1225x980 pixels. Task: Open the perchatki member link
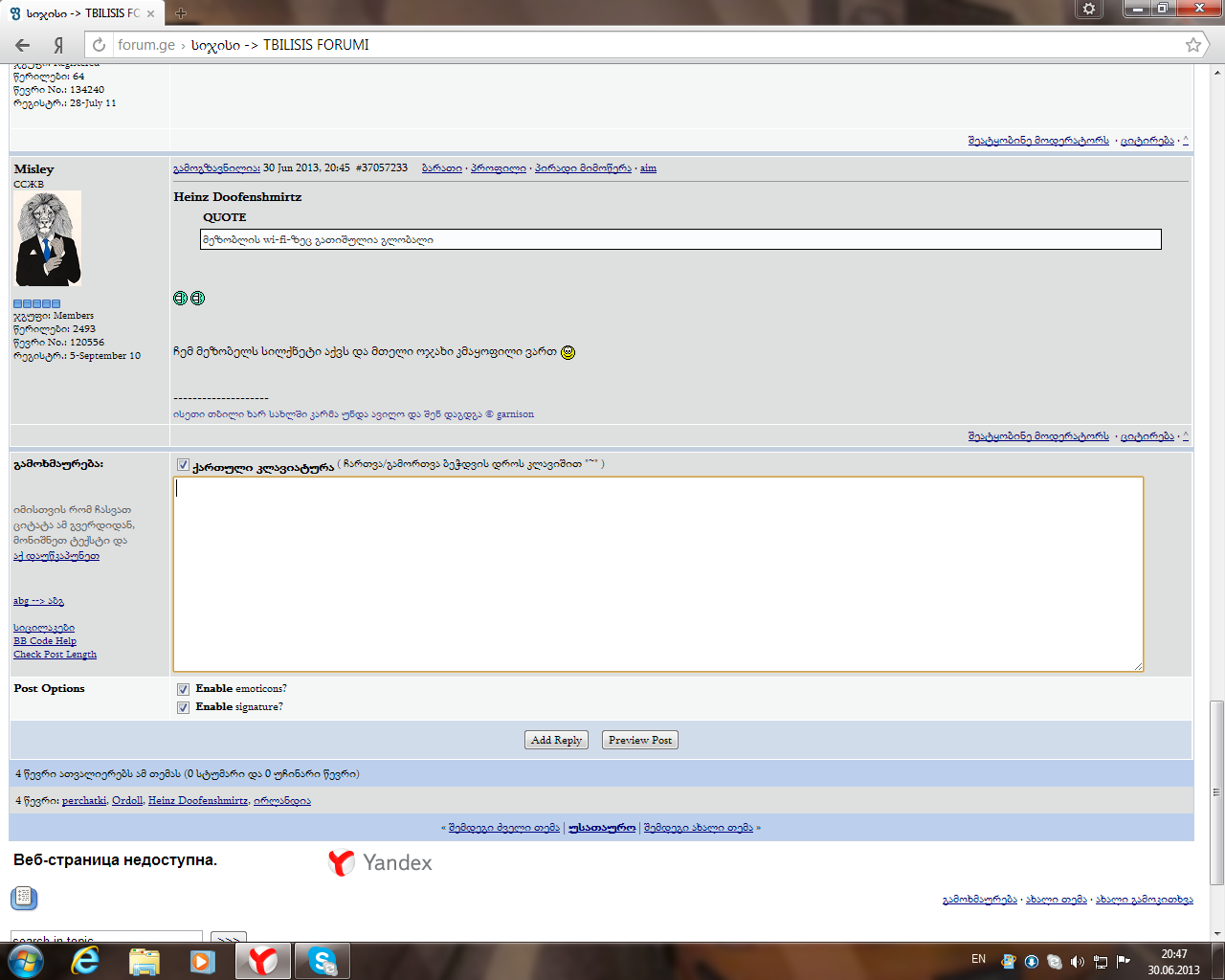84,801
